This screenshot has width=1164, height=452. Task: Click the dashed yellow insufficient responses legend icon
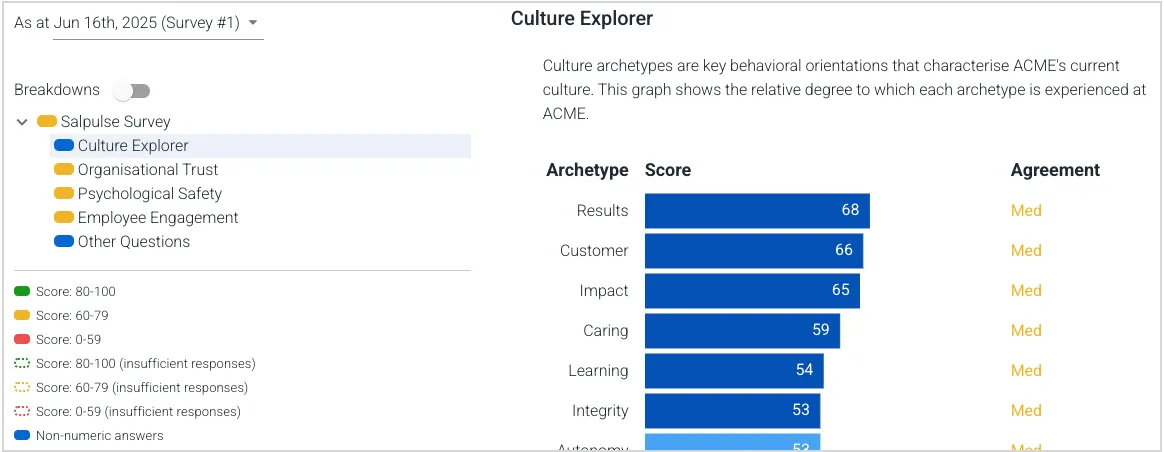pyautogui.click(x=22, y=387)
